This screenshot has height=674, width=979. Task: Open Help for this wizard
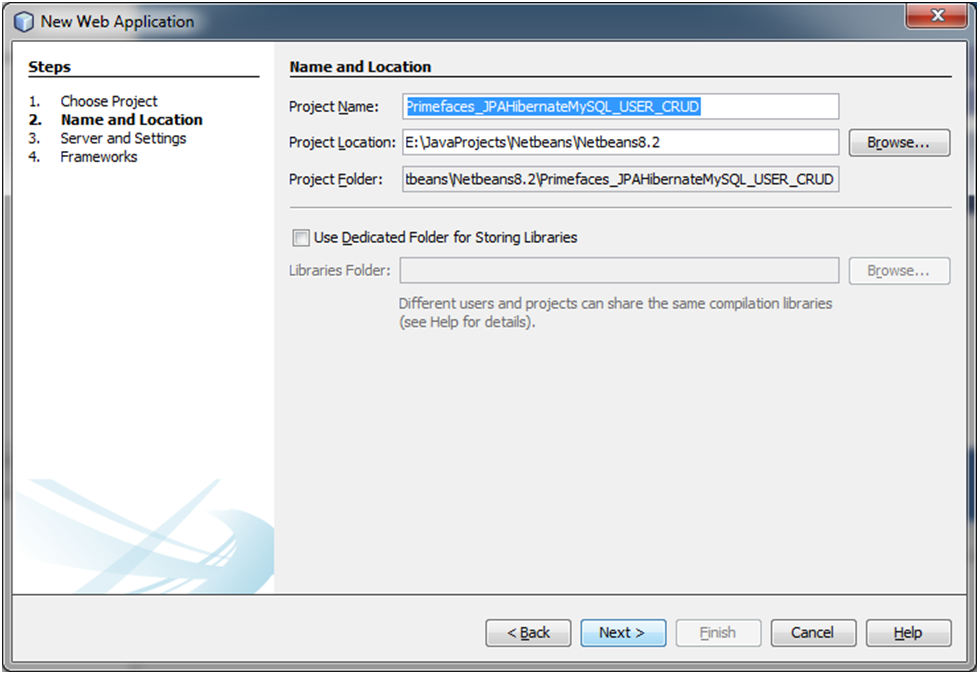click(907, 632)
